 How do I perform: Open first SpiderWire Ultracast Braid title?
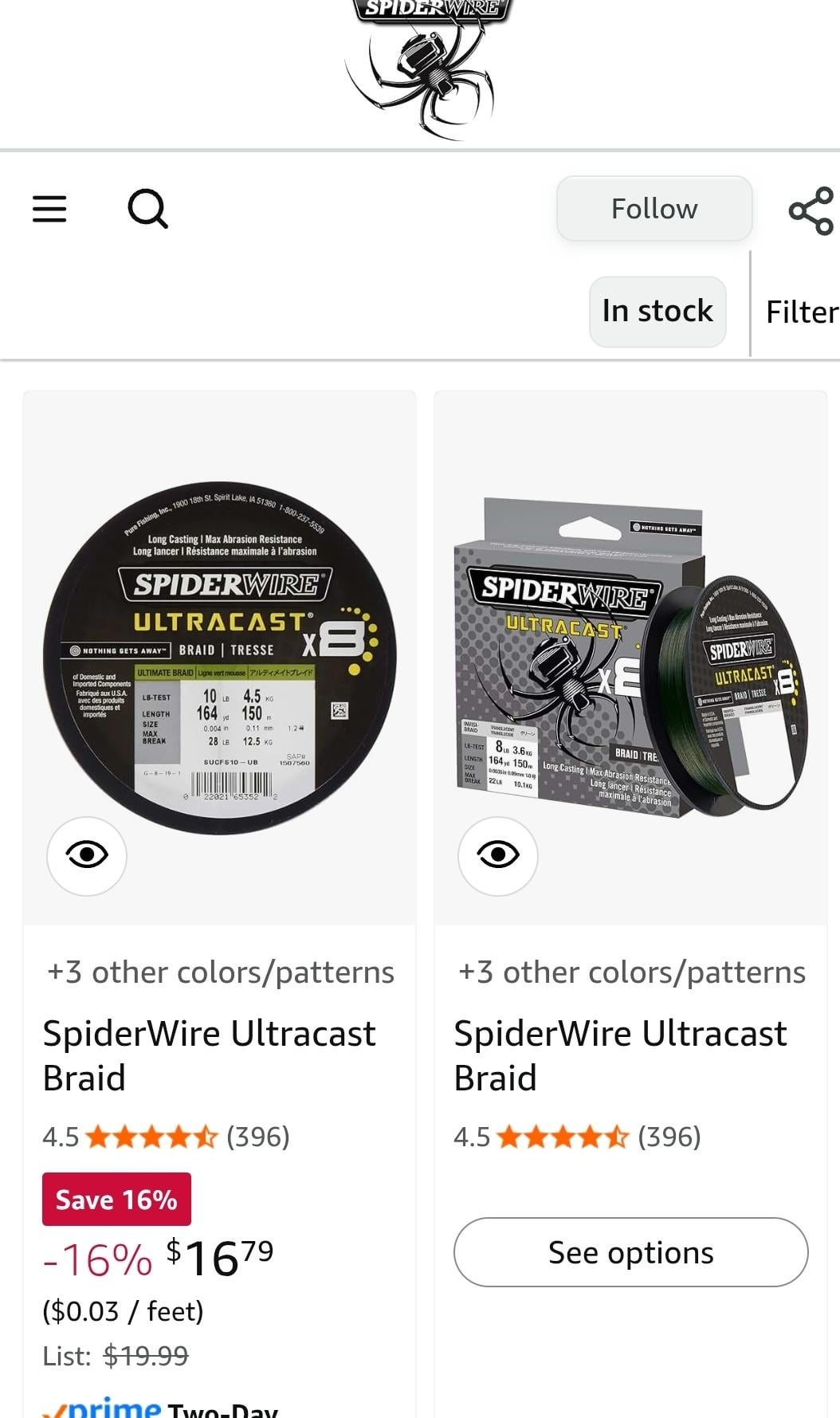point(209,1055)
